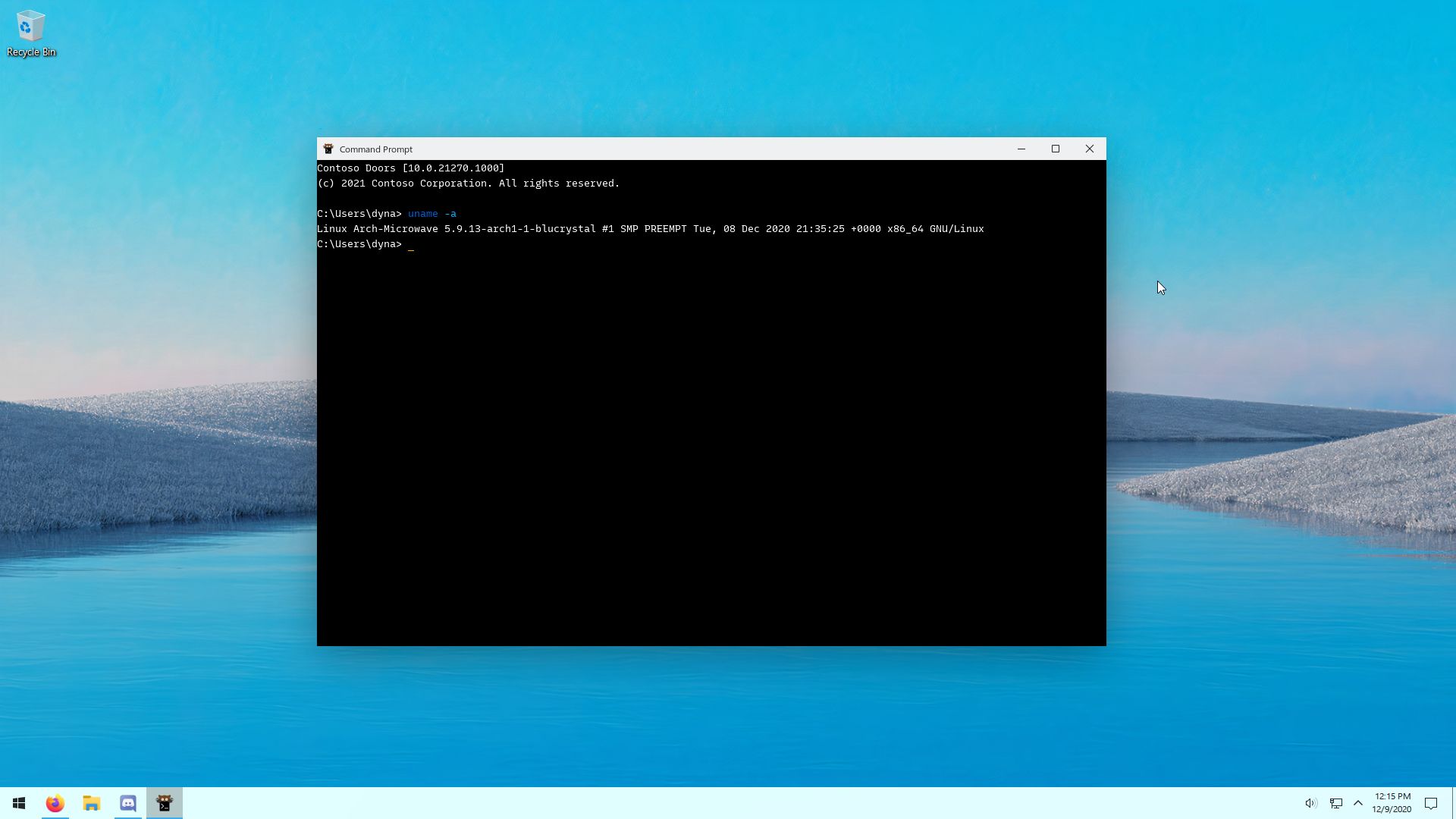Minimize the Command Prompt window
Image resolution: width=1456 pixels, height=819 pixels.
click(x=1021, y=149)
